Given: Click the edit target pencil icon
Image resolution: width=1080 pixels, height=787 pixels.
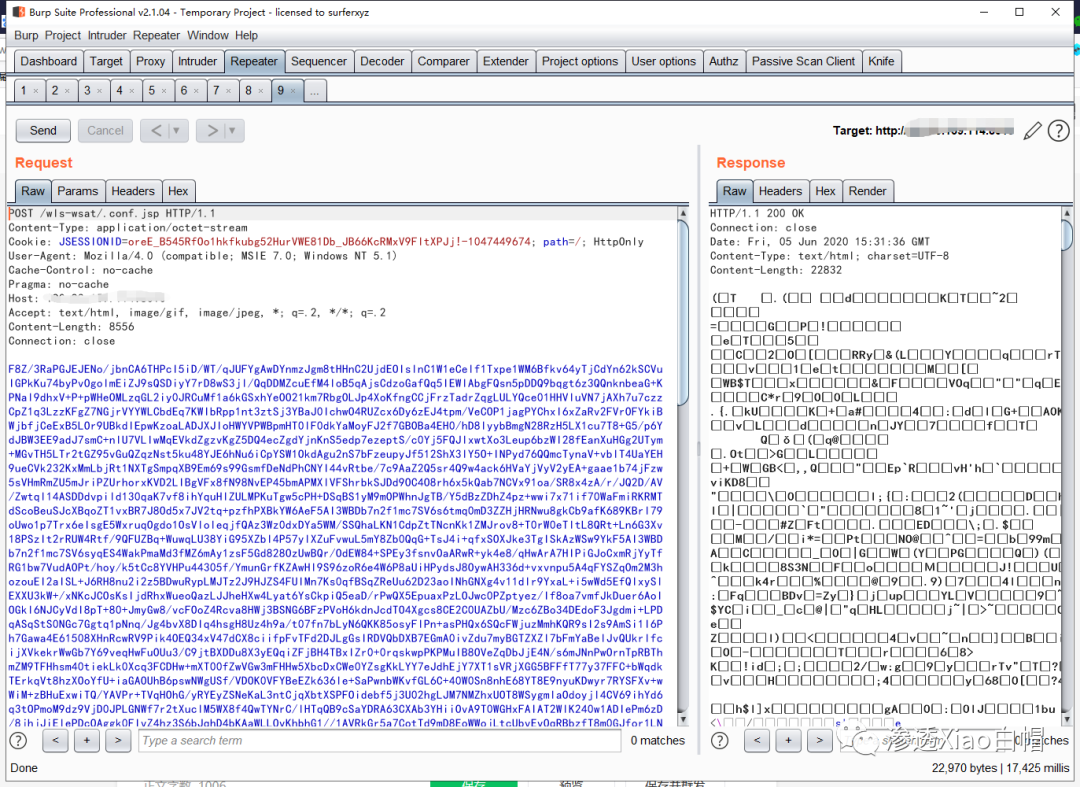Looking at the screenshot, I should pyautogui.click(x=1032, y=131).
